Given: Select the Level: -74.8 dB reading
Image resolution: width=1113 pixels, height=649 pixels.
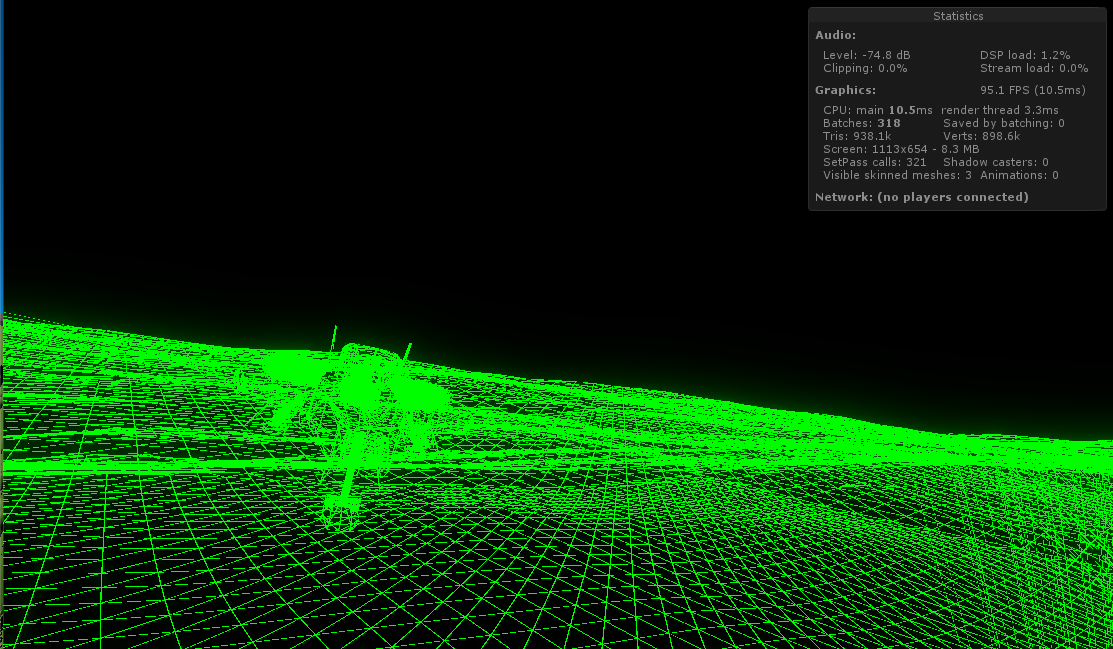Looking at the screenshot, I should 867,55.
